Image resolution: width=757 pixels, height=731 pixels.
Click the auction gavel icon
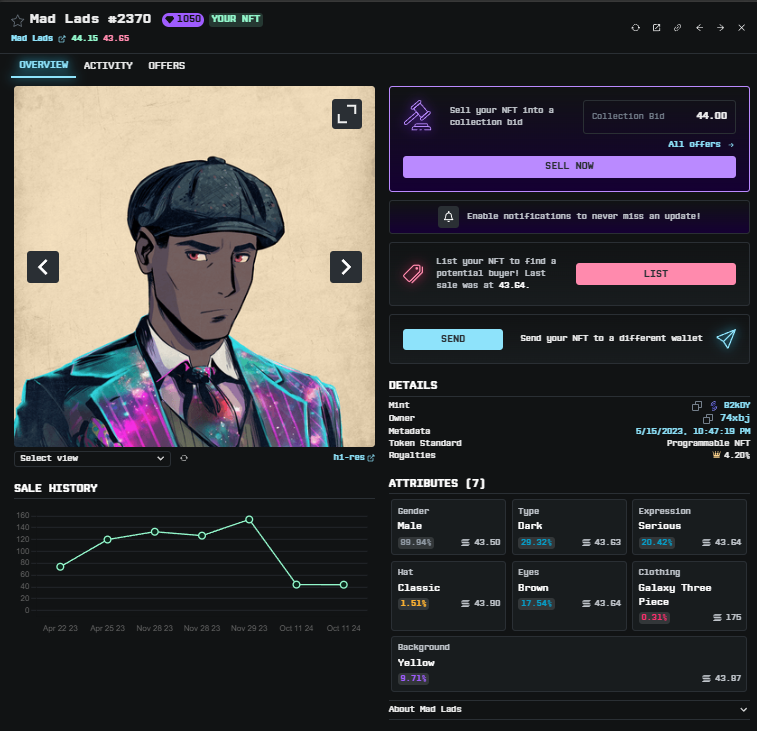click(417, 115)
